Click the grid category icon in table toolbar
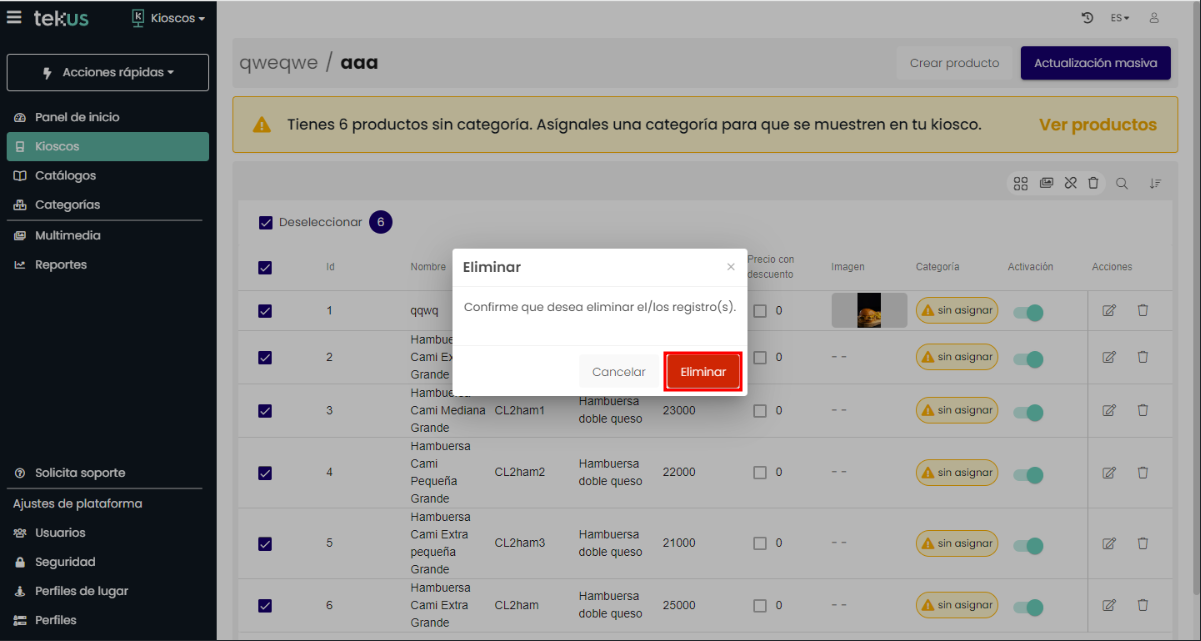Image resolution: width=1201 pixels, height=641 pixels. 1020,183
